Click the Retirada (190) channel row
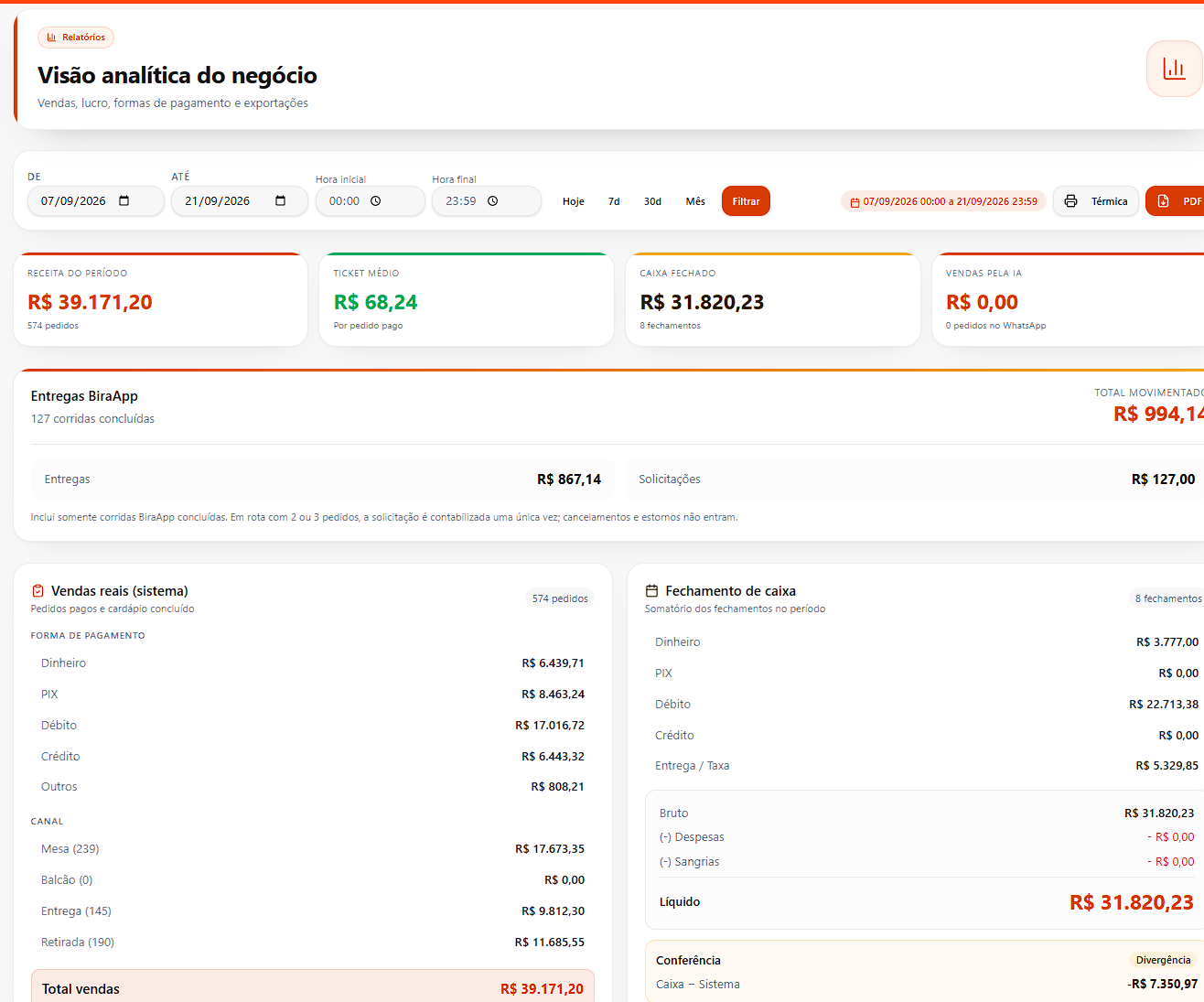 313,943
